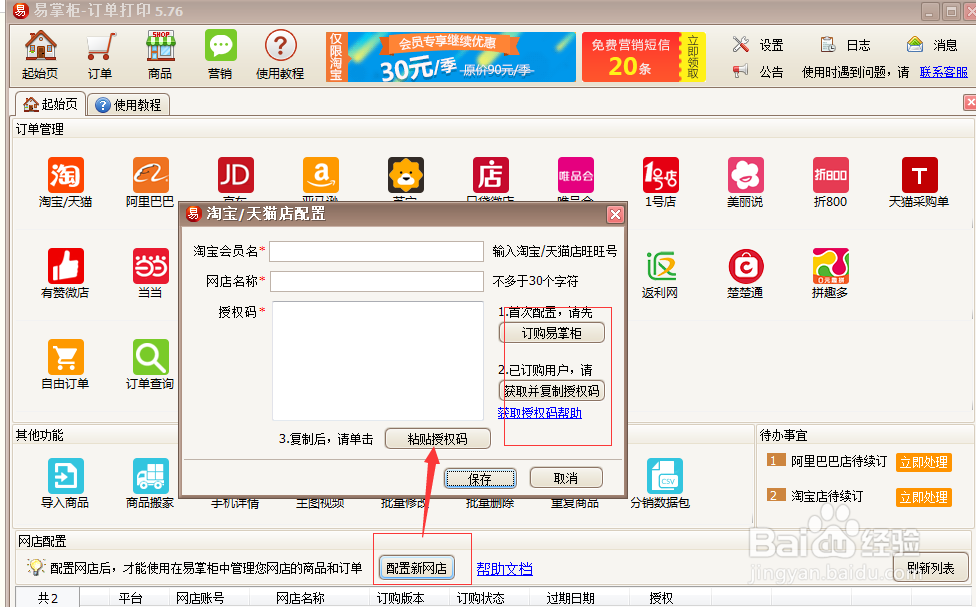Open the 30元/季 member discount banner

tap(451, 57)
